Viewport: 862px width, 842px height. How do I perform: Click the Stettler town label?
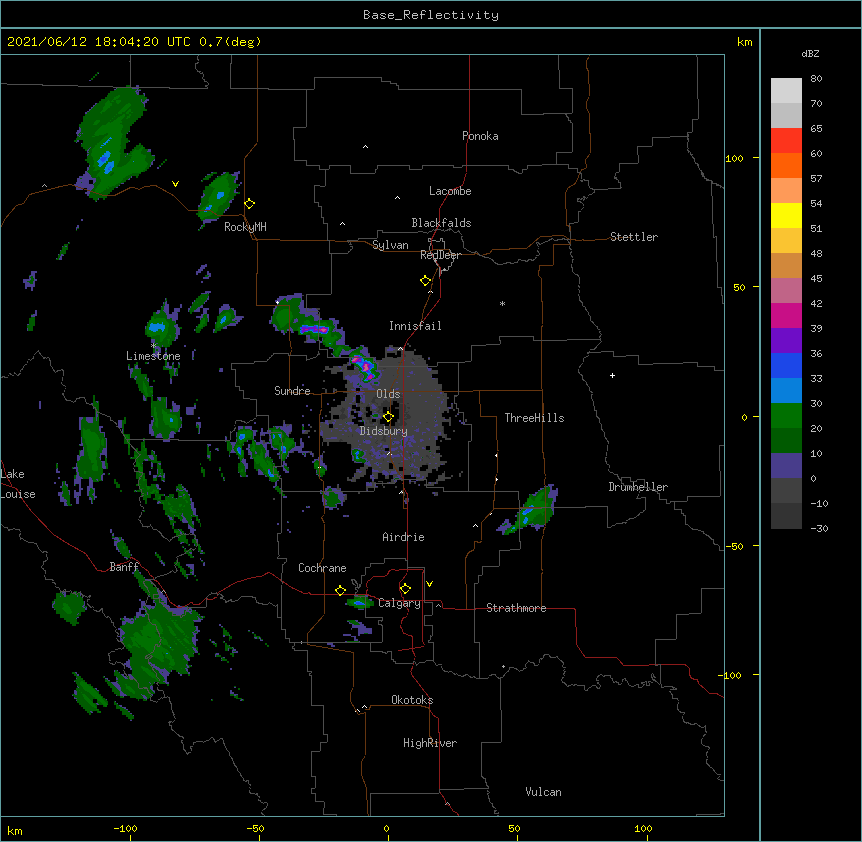[633, 237]
